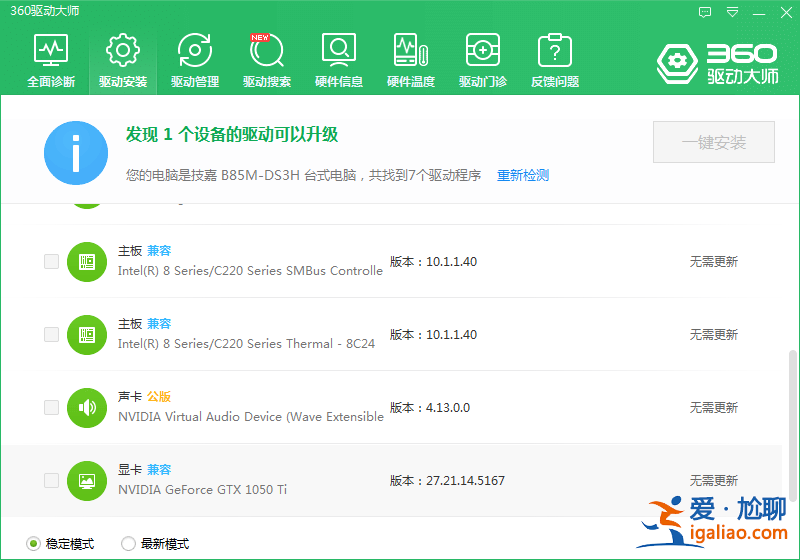Close the 360驱动大师 window
The width and height of the screenshot is (800, 560).
786,12
